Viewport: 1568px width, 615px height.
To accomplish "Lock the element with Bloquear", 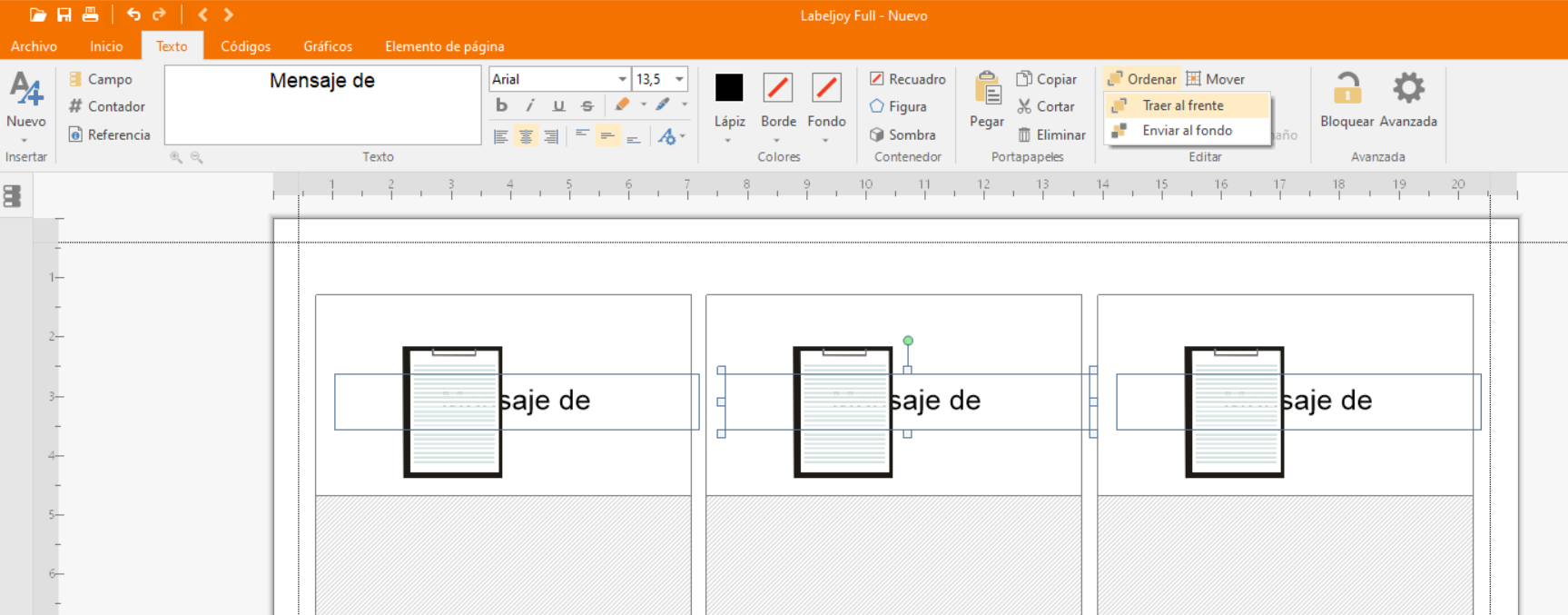I will 1346,100.
